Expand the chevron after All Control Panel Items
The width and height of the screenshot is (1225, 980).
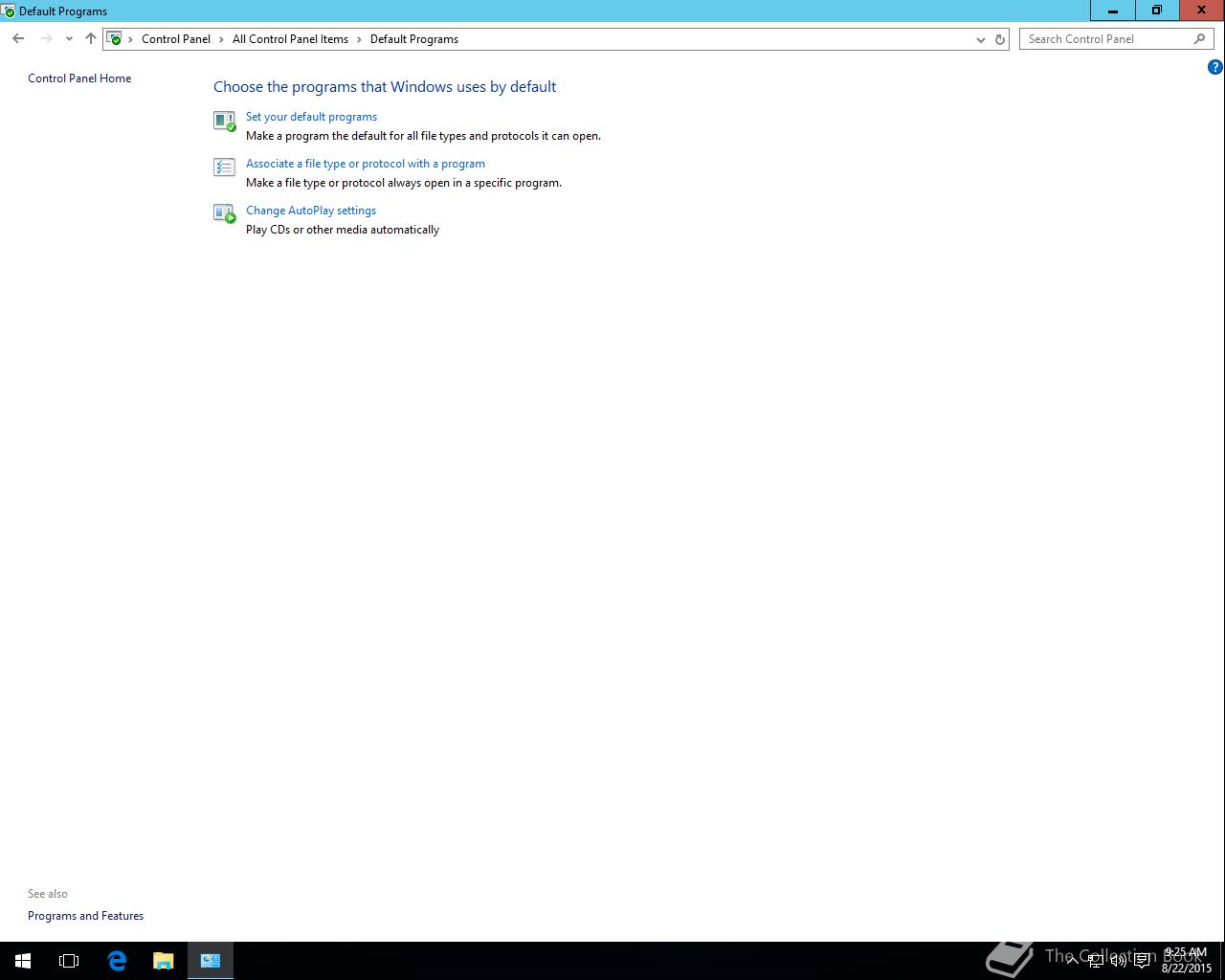pyautogui.click(x=360, y=39)
